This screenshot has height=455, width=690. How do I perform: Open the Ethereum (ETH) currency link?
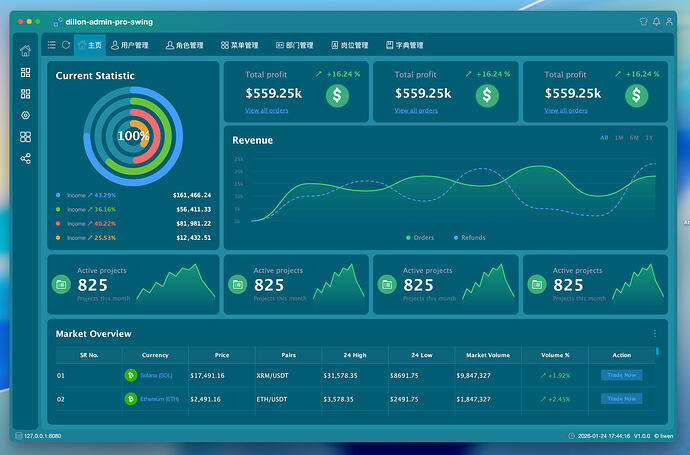point(159,399)
